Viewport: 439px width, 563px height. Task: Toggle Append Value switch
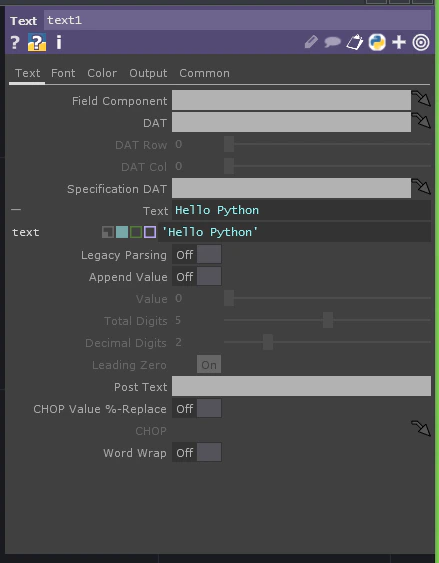[x=197, y=277]
